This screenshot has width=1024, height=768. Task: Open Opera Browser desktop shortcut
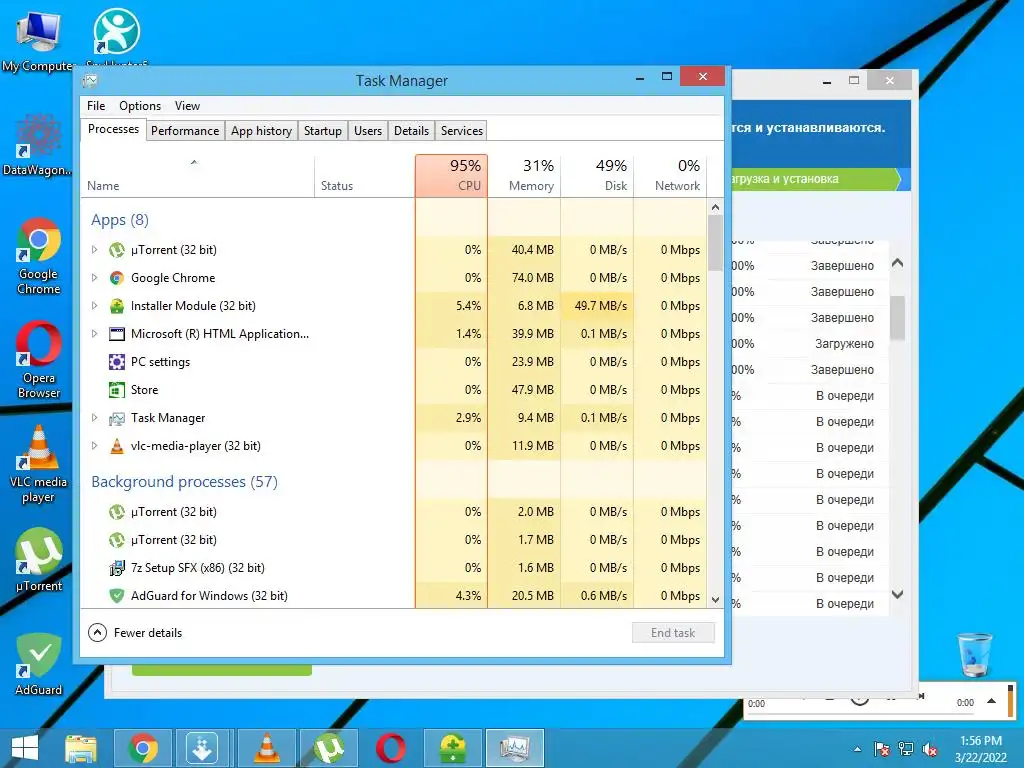39,360
